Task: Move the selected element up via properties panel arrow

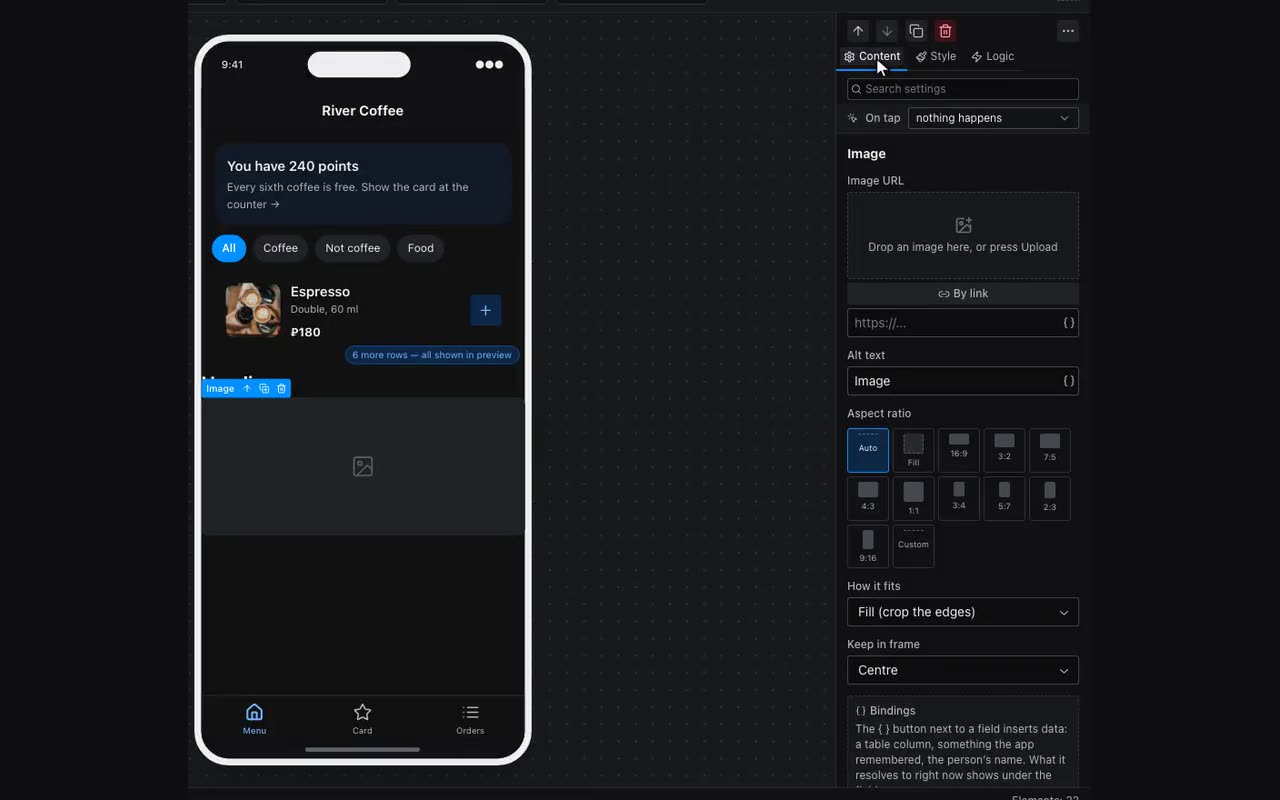Action: pyautogui.click(x=858, y=31)
